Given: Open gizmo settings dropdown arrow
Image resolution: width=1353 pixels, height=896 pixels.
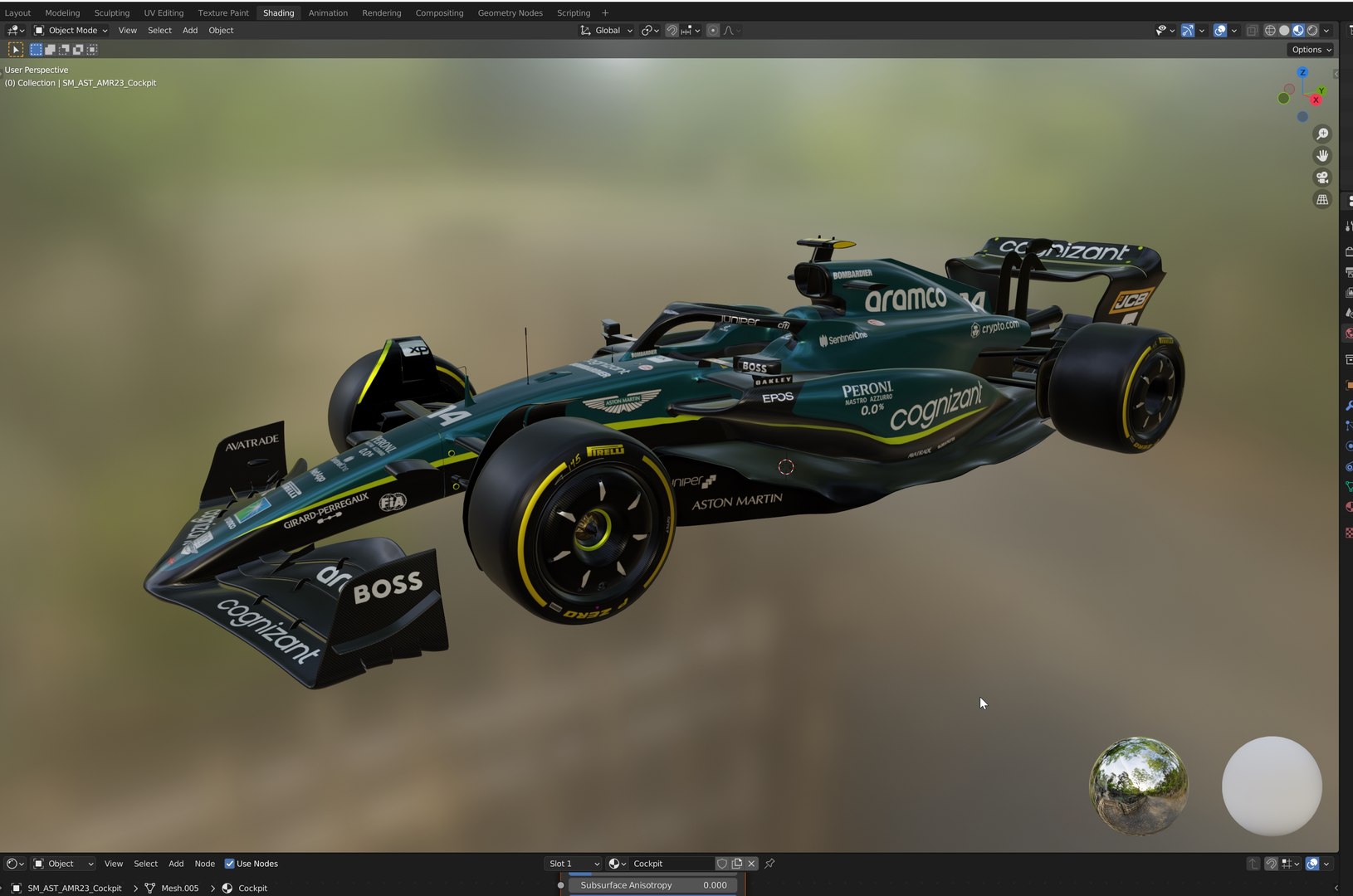Looking at the screenshot, I should coord(1202,31).
